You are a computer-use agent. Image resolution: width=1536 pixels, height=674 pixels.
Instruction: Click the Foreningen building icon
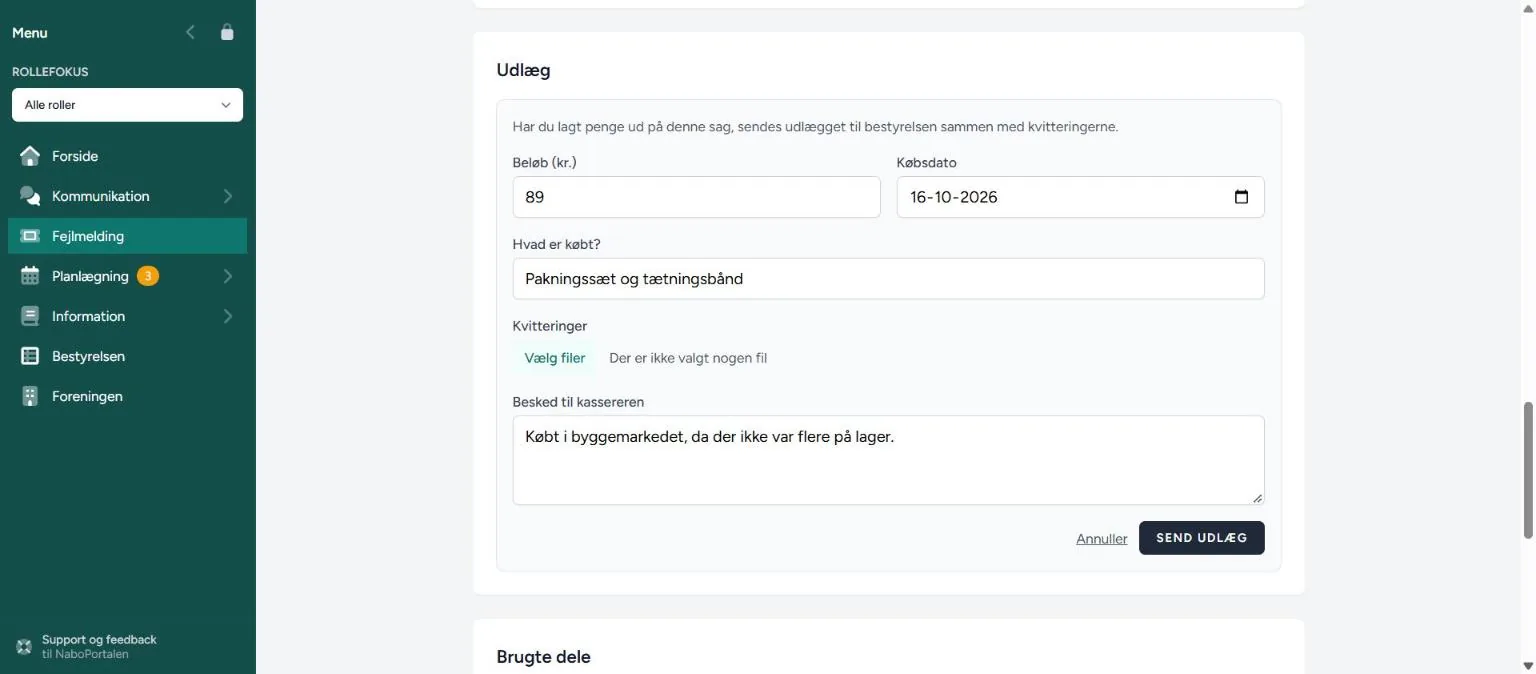pyautogui.click(x=30, y=396)
